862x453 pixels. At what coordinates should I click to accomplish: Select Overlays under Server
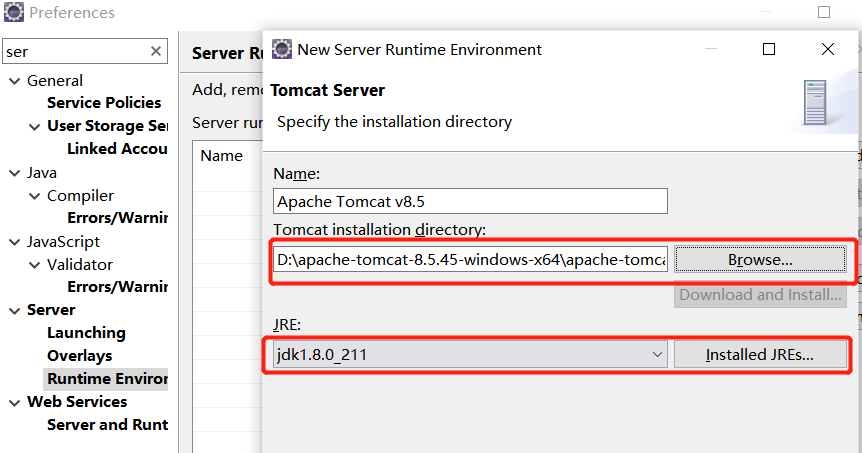[80, 356]
